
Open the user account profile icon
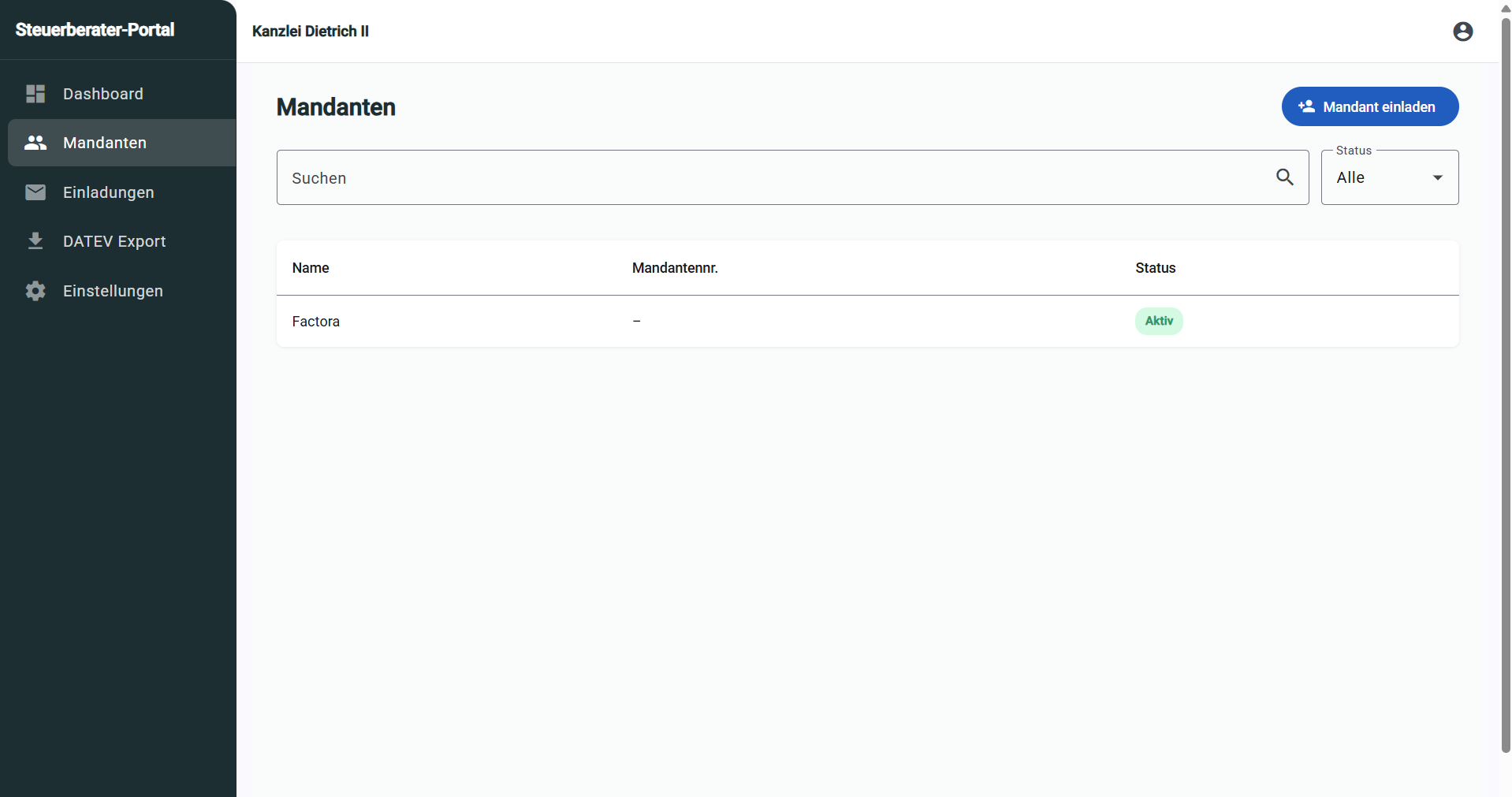tap(1462, 32)
